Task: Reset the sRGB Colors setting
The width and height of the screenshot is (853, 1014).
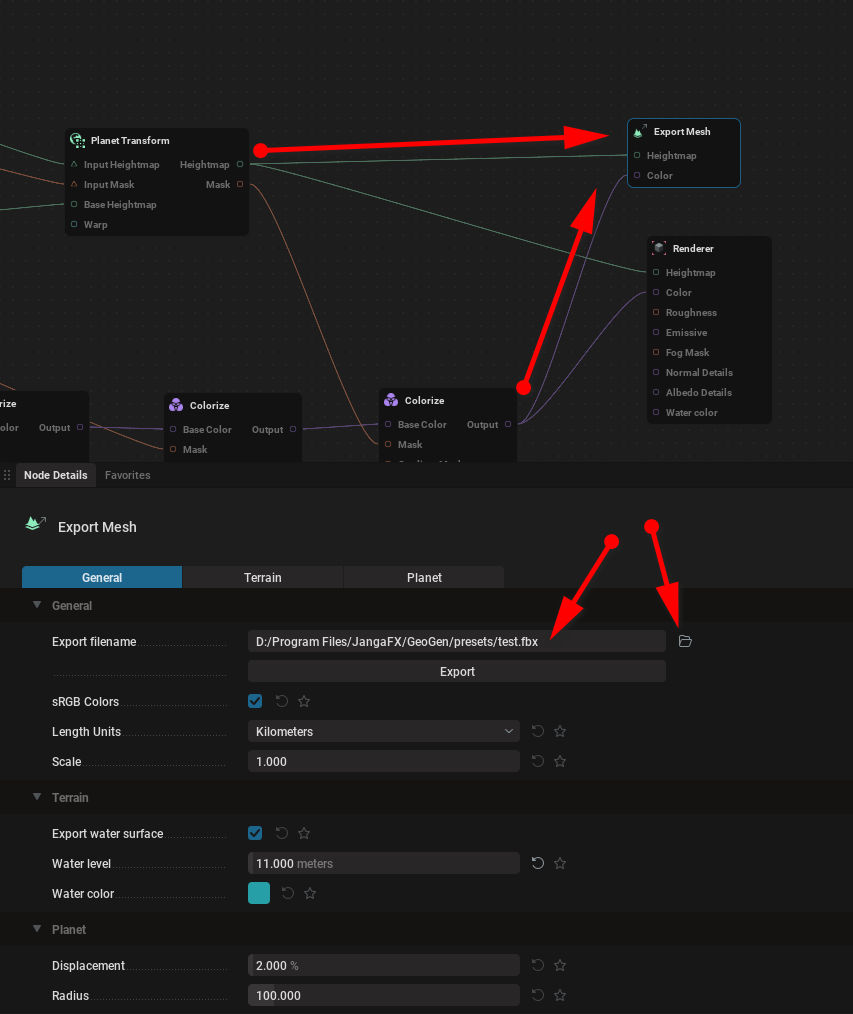Action: 282,702
